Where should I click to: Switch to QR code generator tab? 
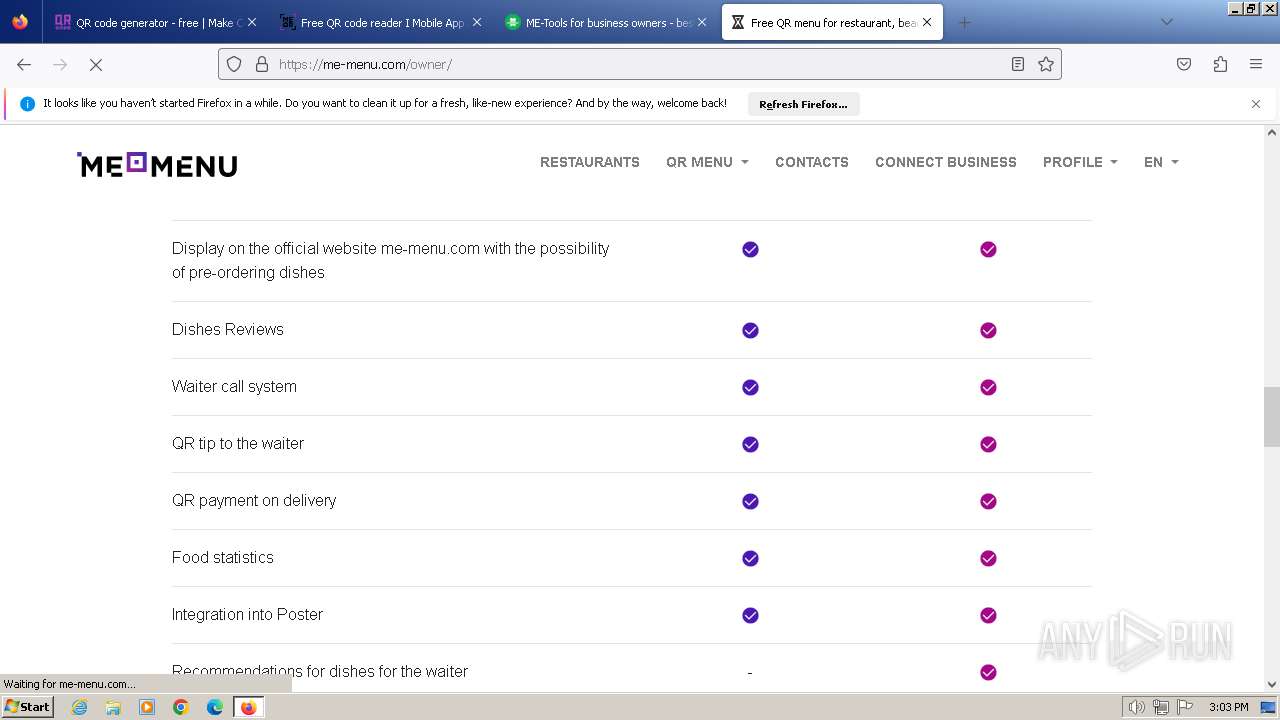[x=155, y=22]
